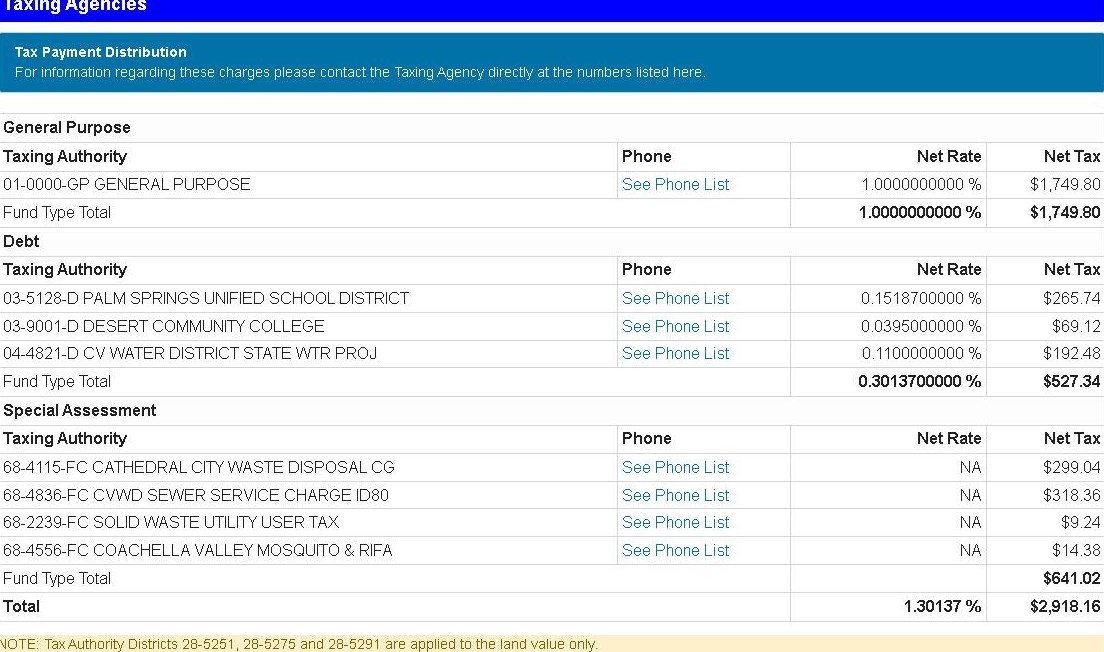Screen dimensions: 1104x652
Task: Click the 0.1518700000 % net rate value
Action: point(920,298)
